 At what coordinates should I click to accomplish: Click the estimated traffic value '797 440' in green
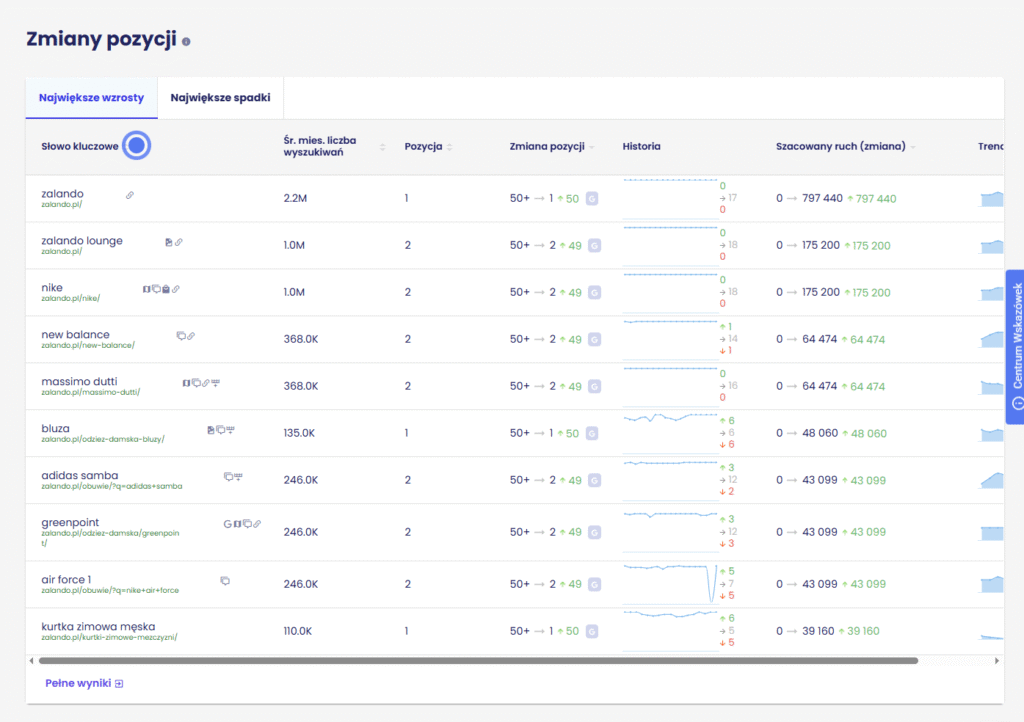[876, 198]
